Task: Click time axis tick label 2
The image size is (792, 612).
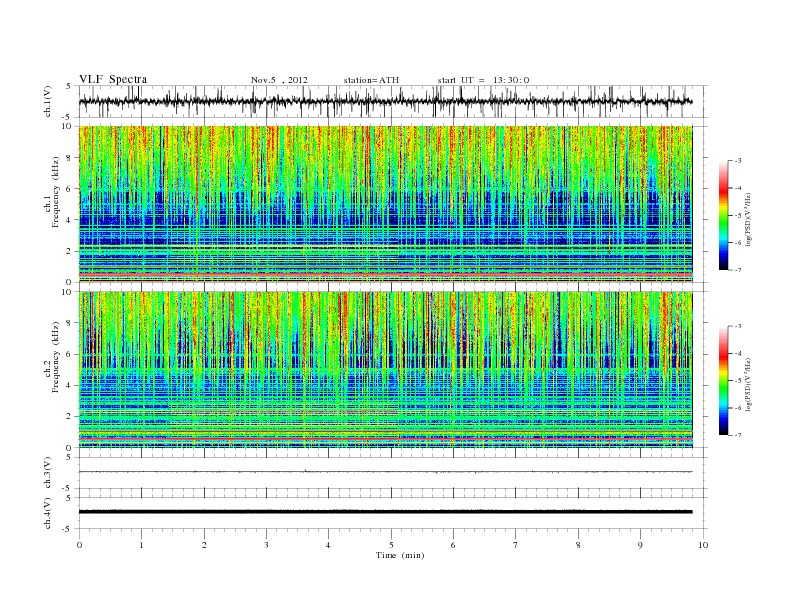Action: point(204,545)
